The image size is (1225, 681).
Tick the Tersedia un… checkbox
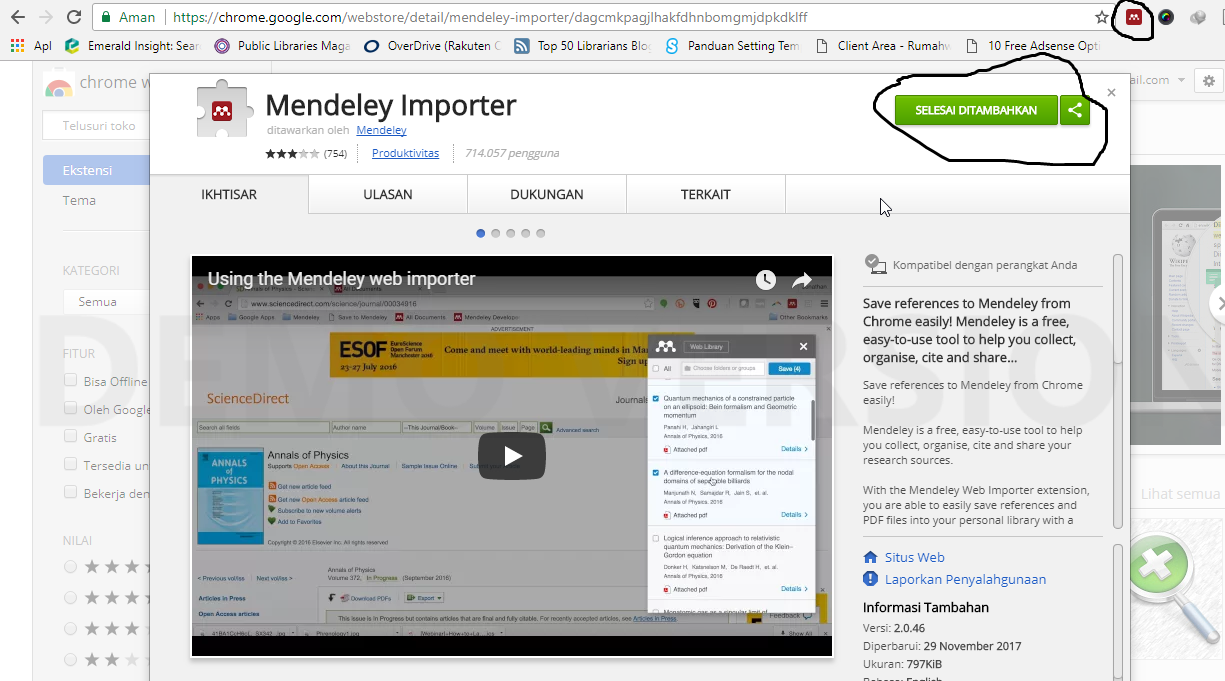click(x=71, y=465)
